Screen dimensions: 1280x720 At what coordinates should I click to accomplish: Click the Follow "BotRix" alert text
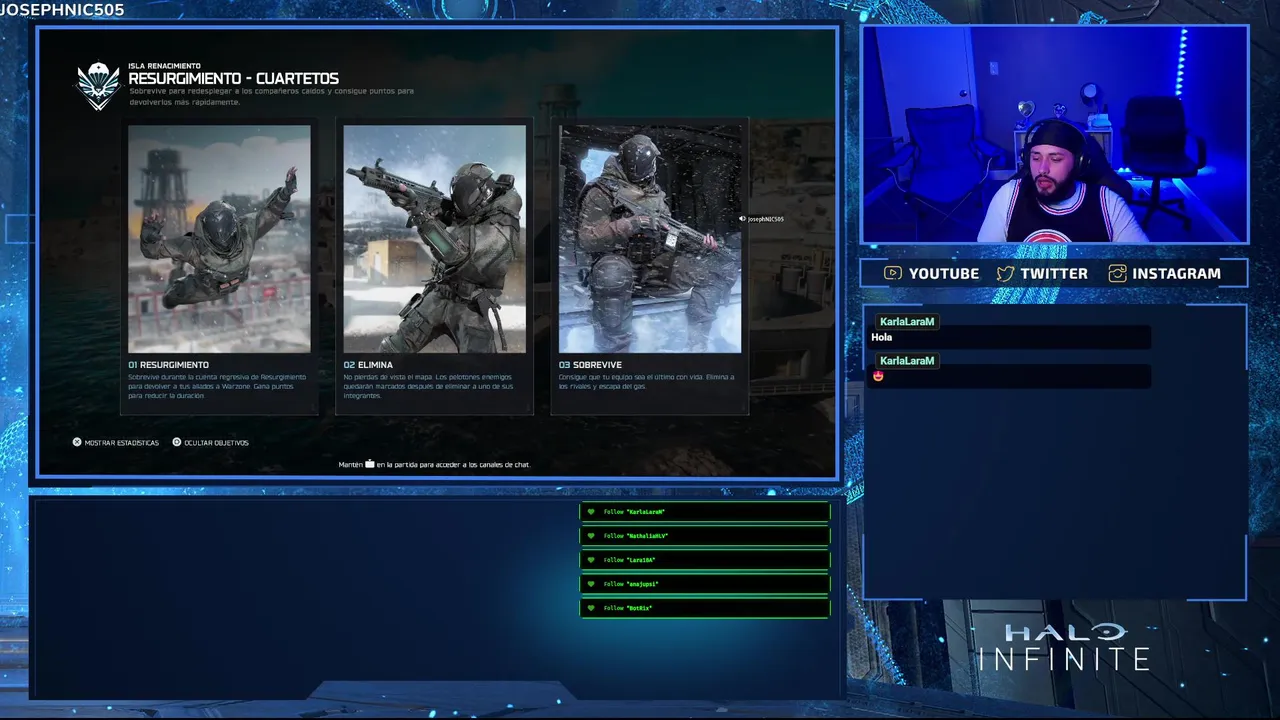628,608
